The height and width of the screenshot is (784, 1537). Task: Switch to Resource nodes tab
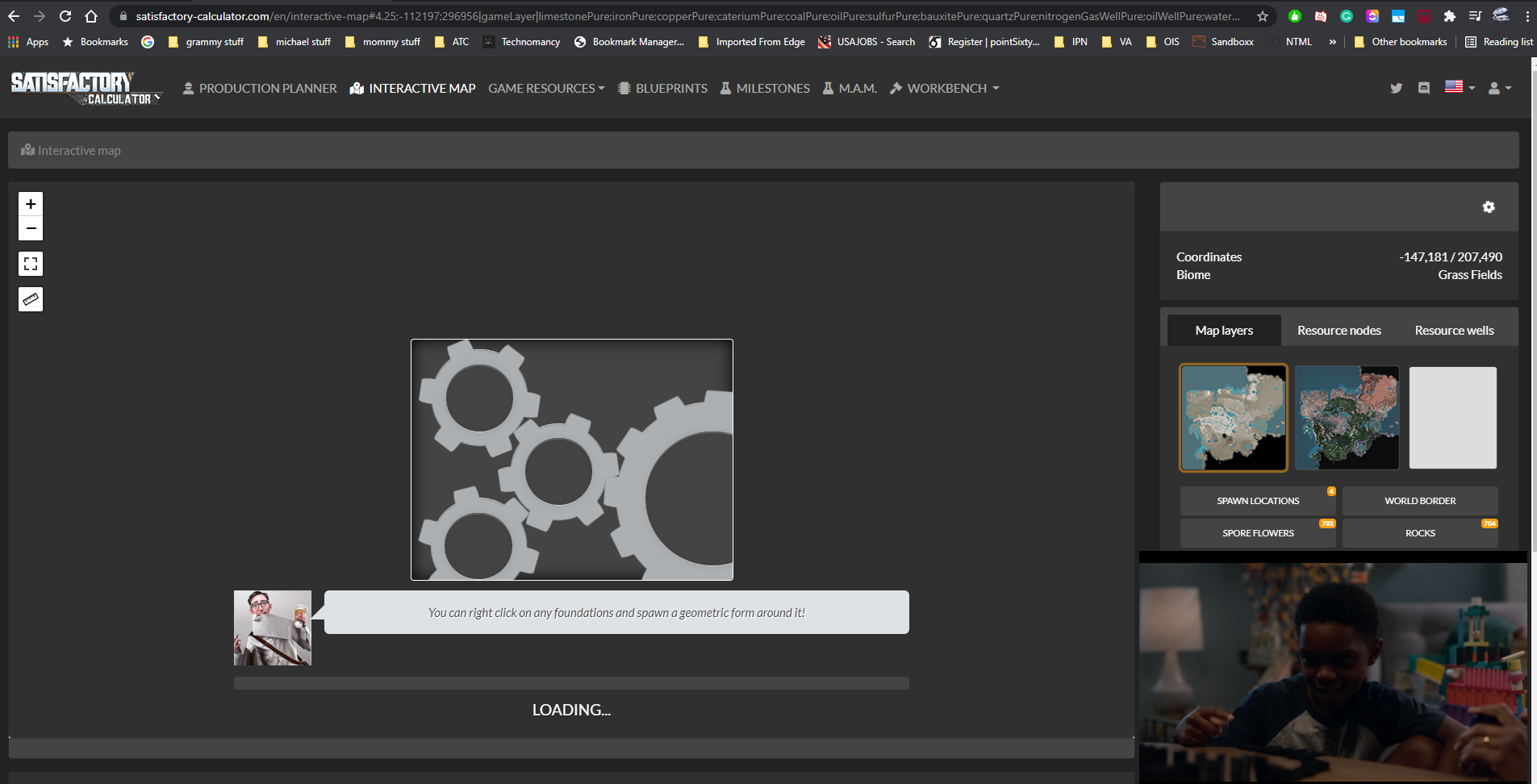point(1339,331)
